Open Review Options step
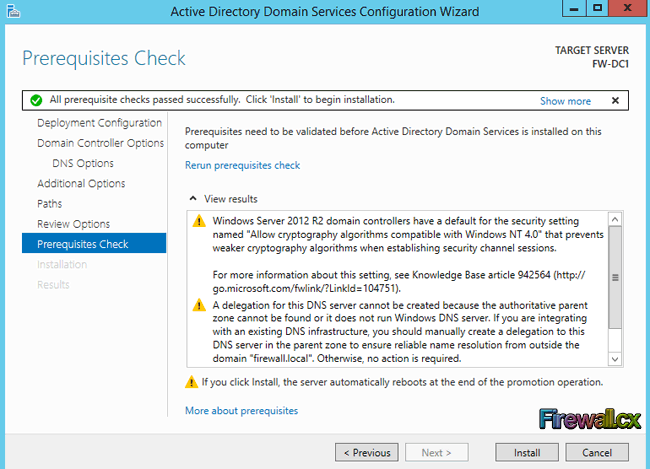This screenshot has height=469, width=650. [x=74, y=224]
